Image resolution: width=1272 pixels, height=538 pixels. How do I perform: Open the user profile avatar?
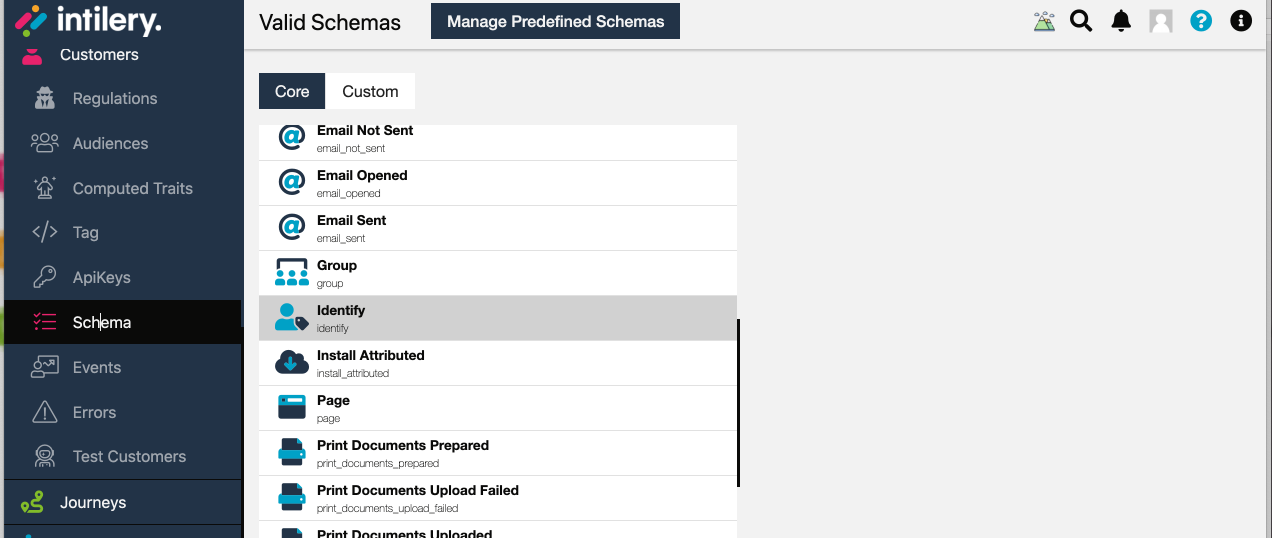click(x=1161, y=21)
